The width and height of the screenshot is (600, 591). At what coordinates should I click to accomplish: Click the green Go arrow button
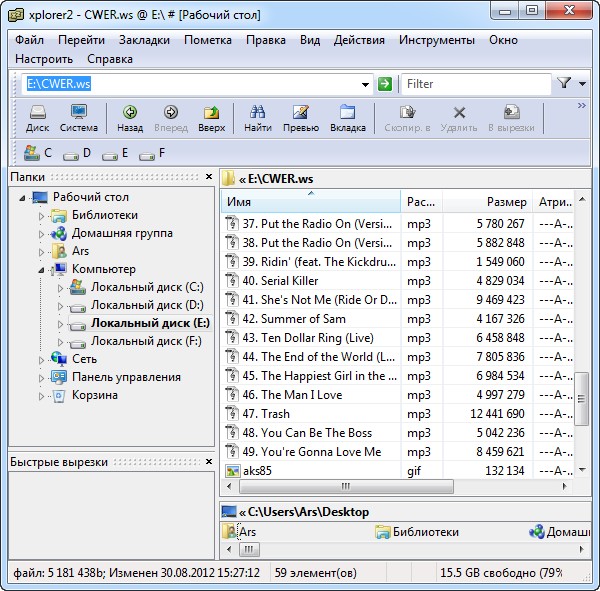coord(385,84)
